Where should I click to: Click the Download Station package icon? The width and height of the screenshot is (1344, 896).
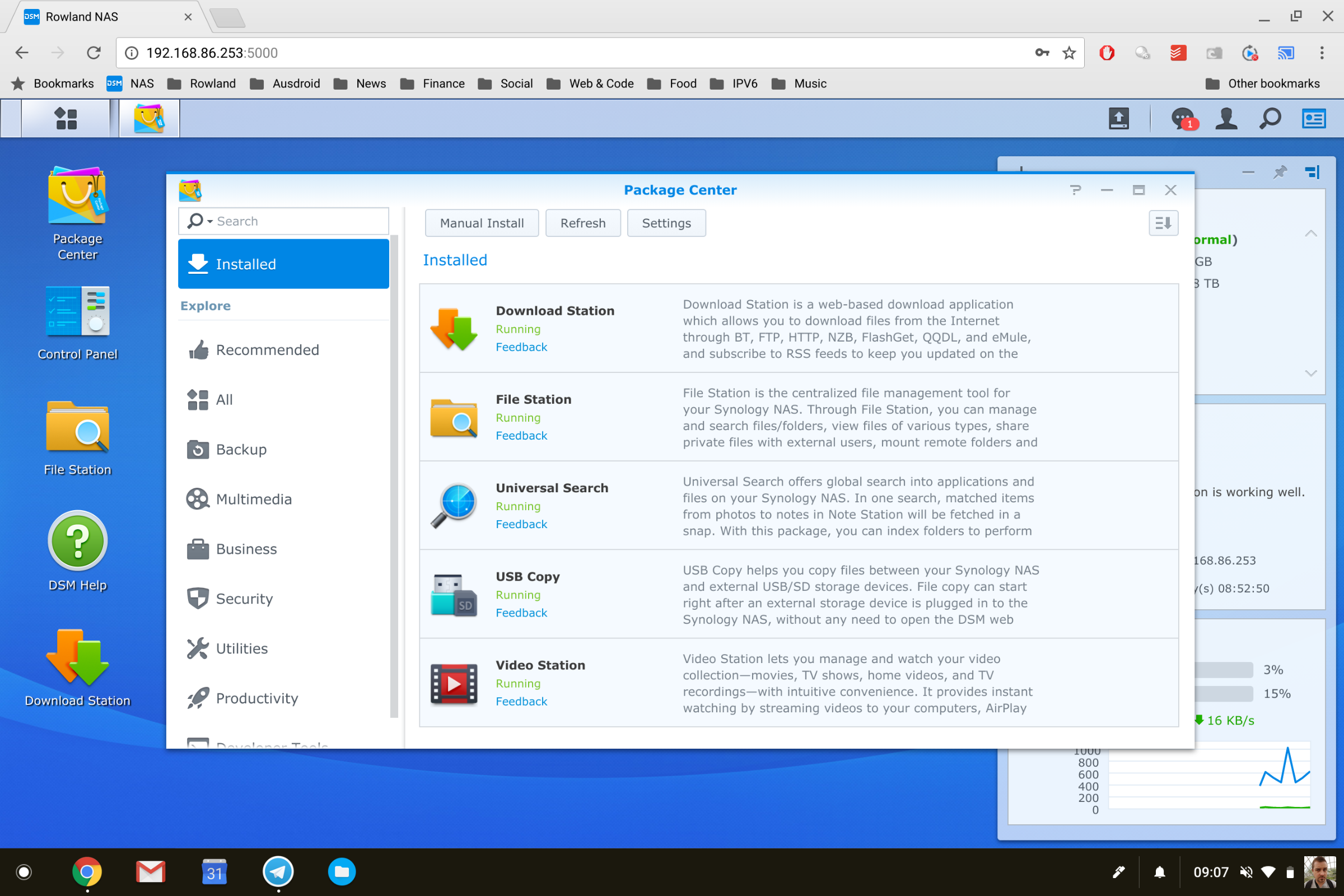point(454,329)
